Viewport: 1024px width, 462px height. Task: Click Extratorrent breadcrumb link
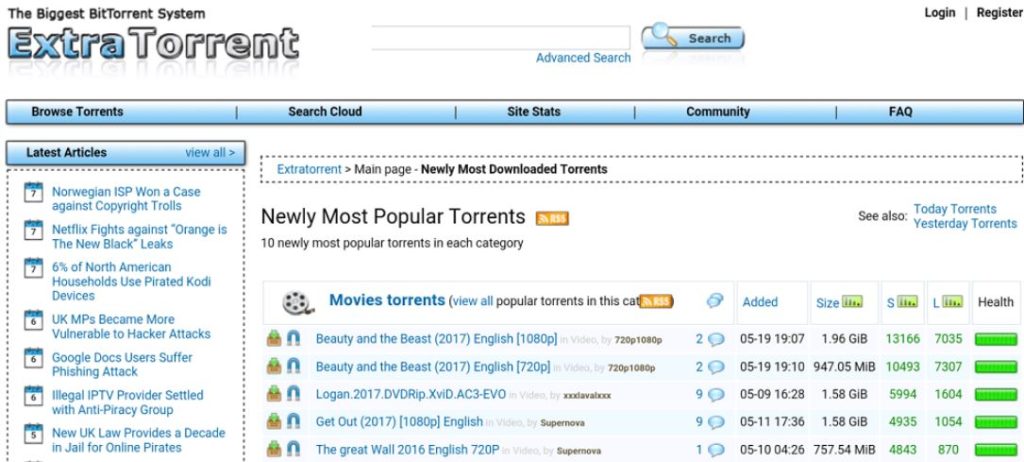pos(309,169)
